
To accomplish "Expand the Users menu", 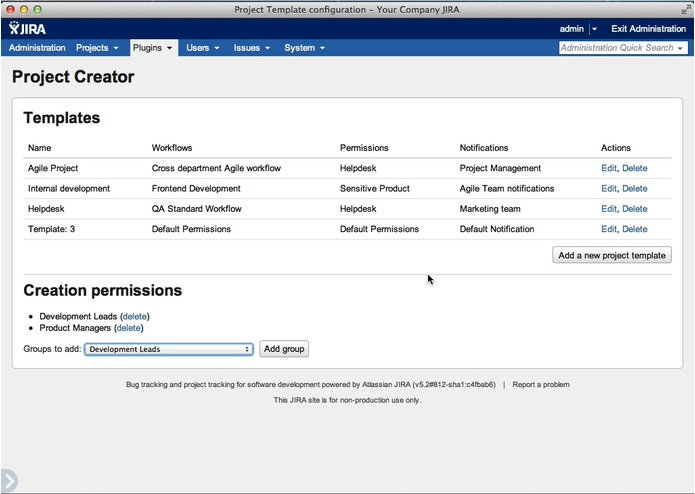I will [203, 48].
